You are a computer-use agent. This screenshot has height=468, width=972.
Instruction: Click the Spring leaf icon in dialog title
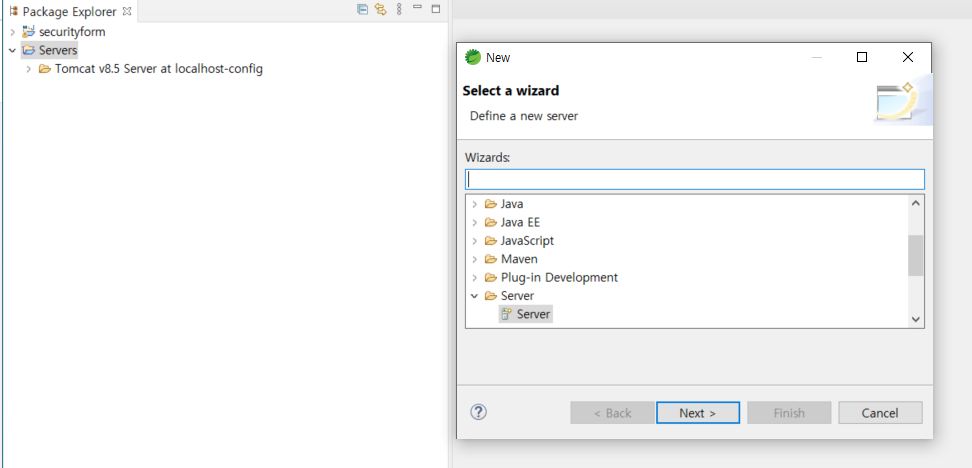(473, 57)
